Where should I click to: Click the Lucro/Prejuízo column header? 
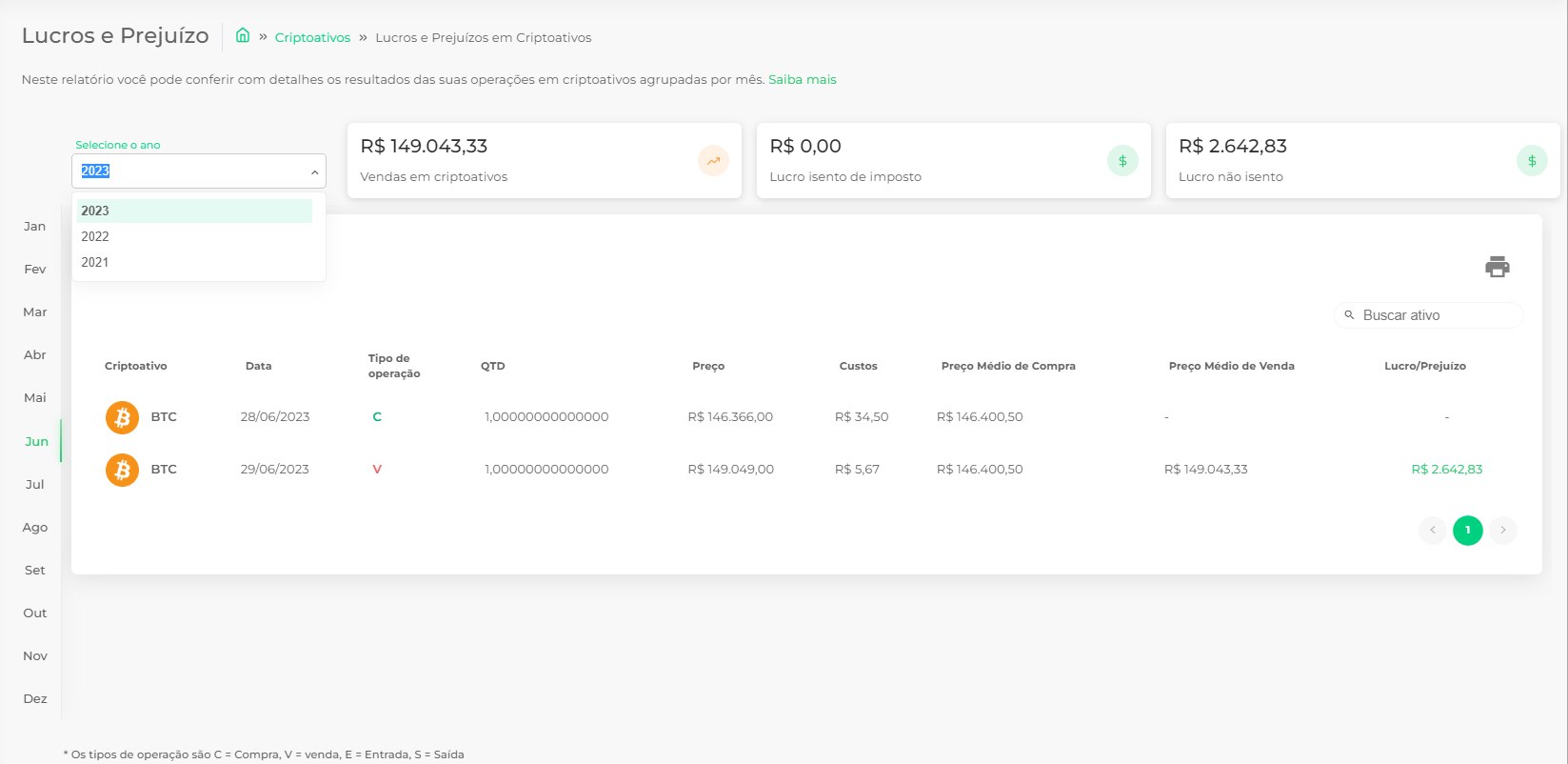tap(1425, 366)
